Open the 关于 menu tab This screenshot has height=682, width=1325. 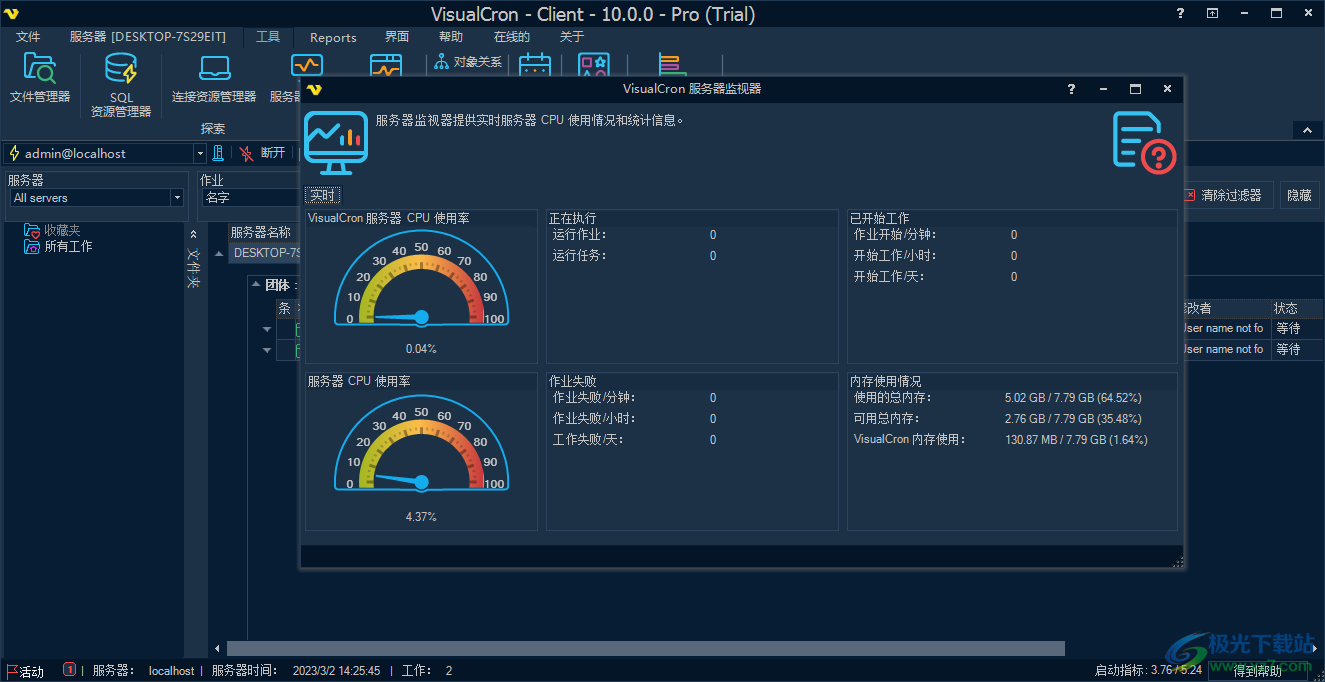[x=571, y=37]
